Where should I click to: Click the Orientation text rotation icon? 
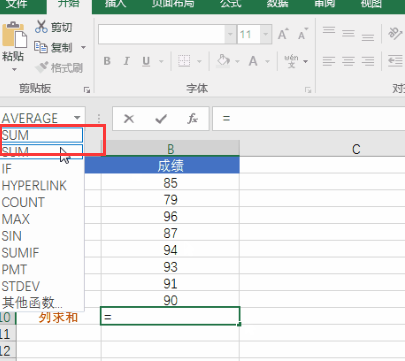pyautogui.click(x=395, y=33)
